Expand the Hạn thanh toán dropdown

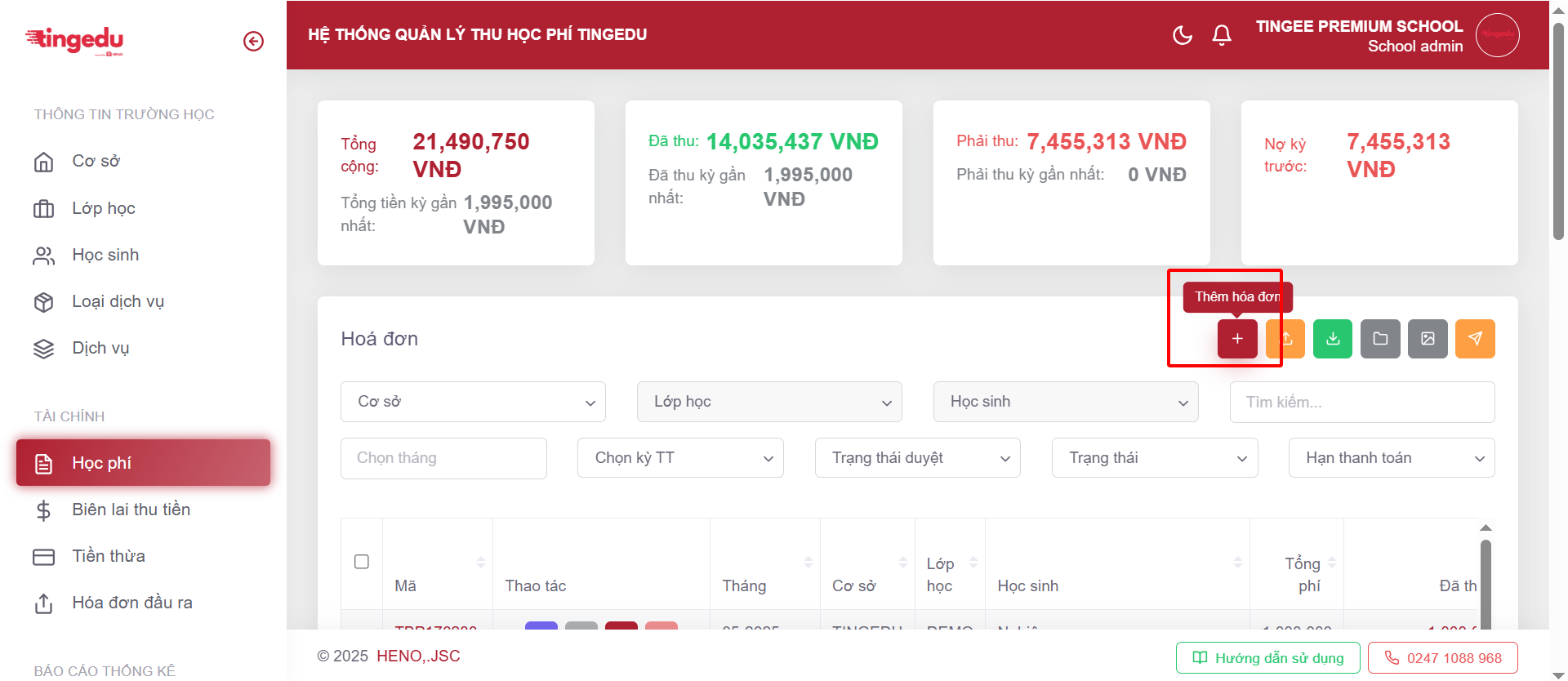click(1392, 458)
